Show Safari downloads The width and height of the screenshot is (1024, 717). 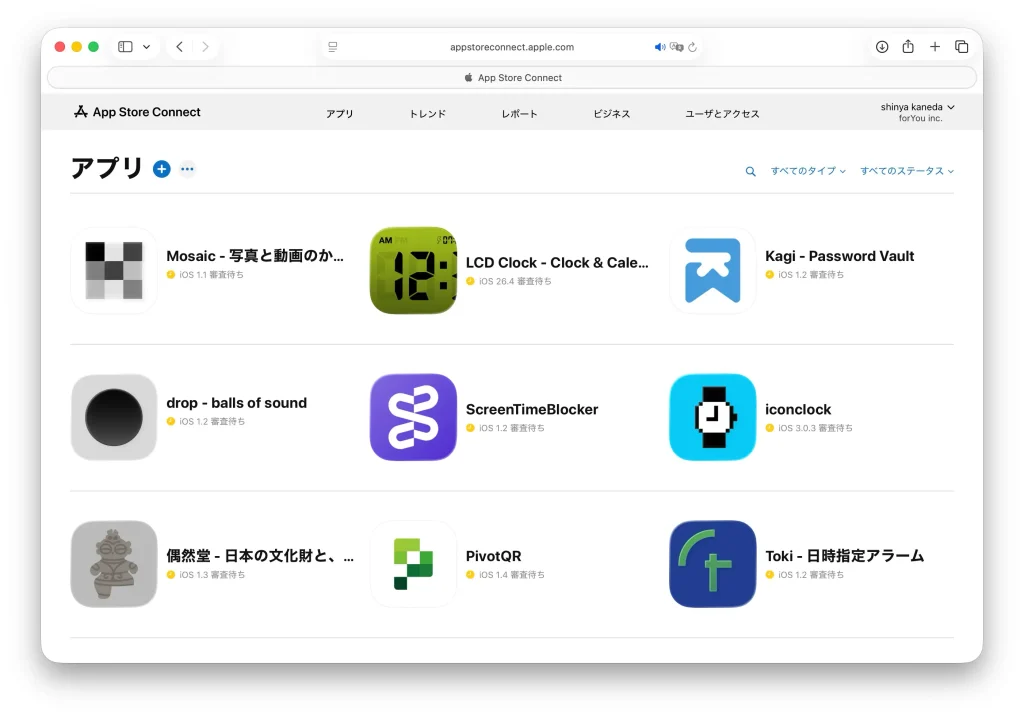pyautogui.click(x=882, y=47)
